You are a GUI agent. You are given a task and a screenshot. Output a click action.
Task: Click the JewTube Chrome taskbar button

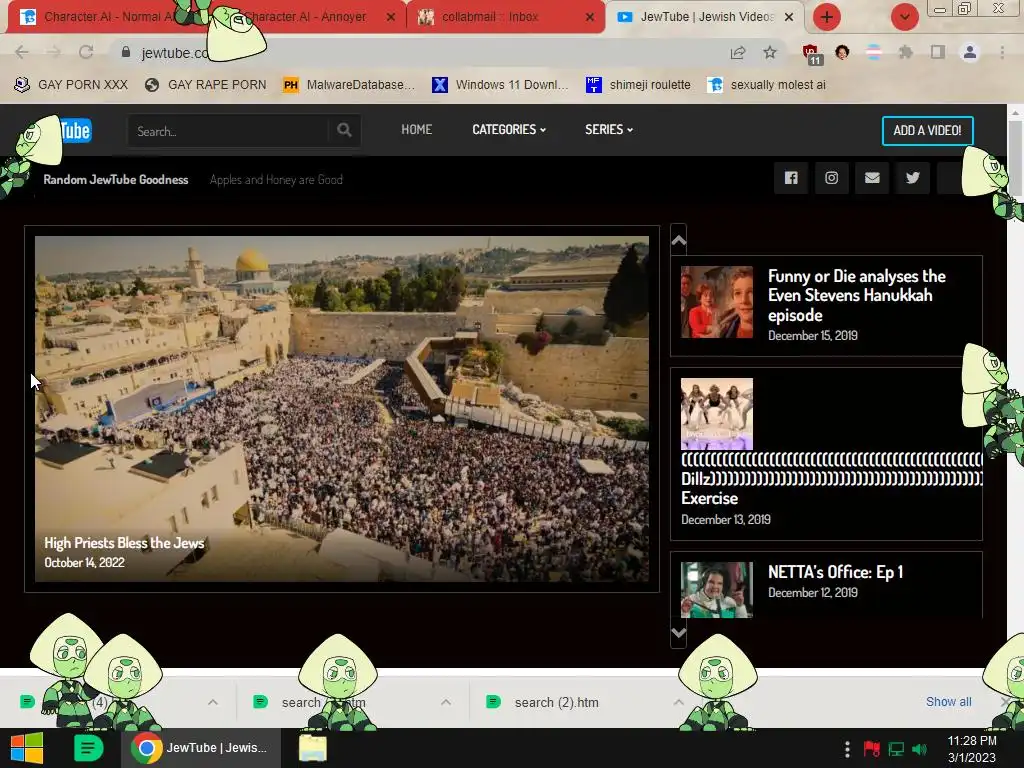[x=200, y=748]
